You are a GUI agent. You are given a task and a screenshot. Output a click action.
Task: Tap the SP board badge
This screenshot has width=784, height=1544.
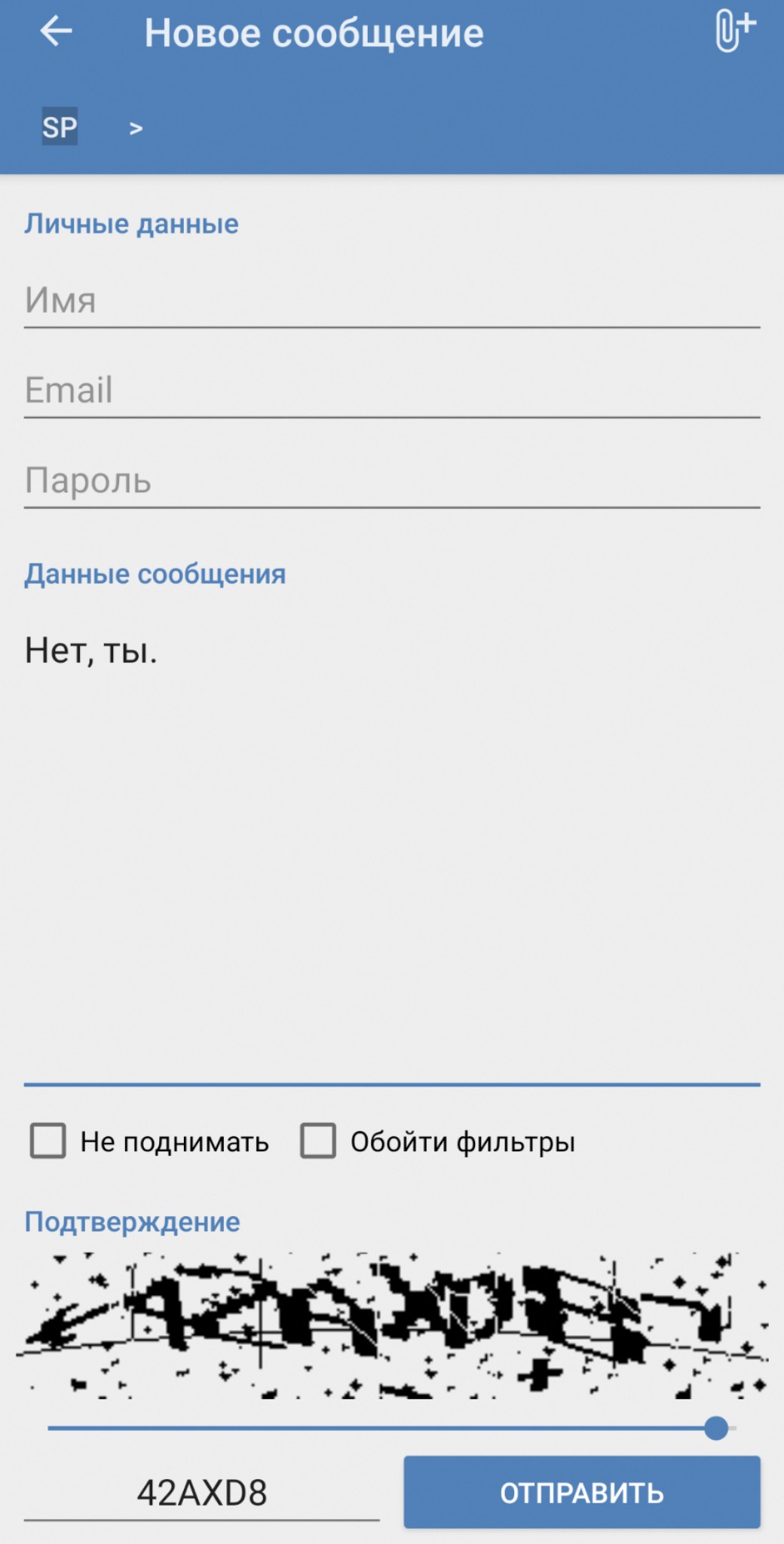(x=60, y=127)
